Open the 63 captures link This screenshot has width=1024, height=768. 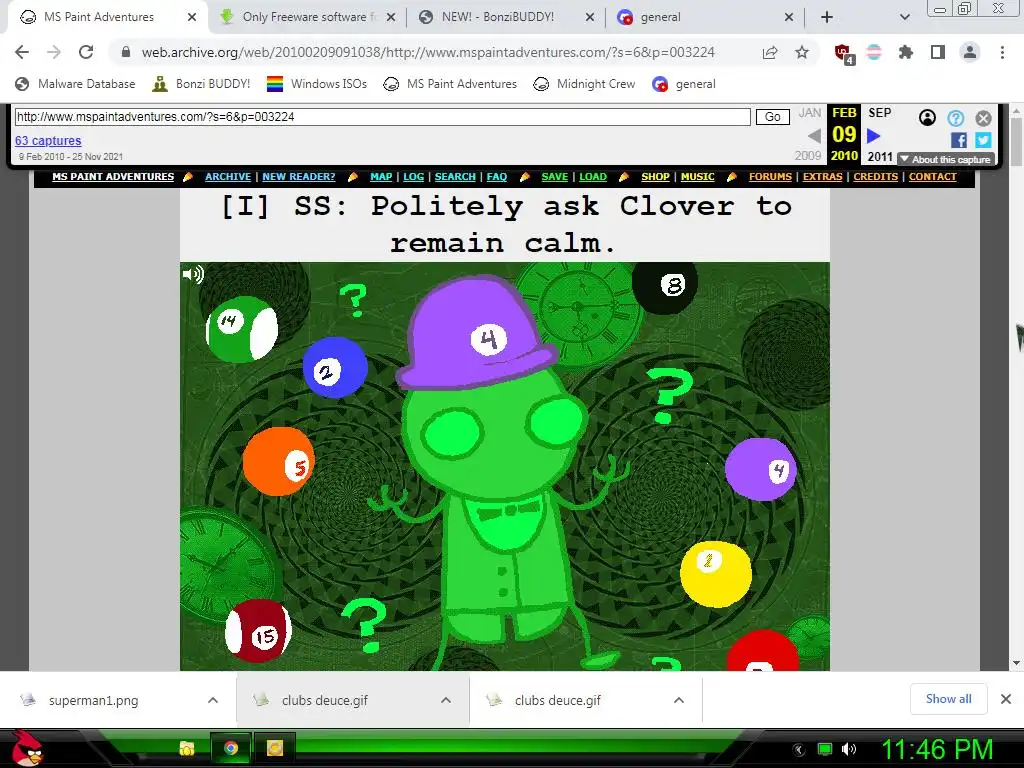click(x=48, y=140)
